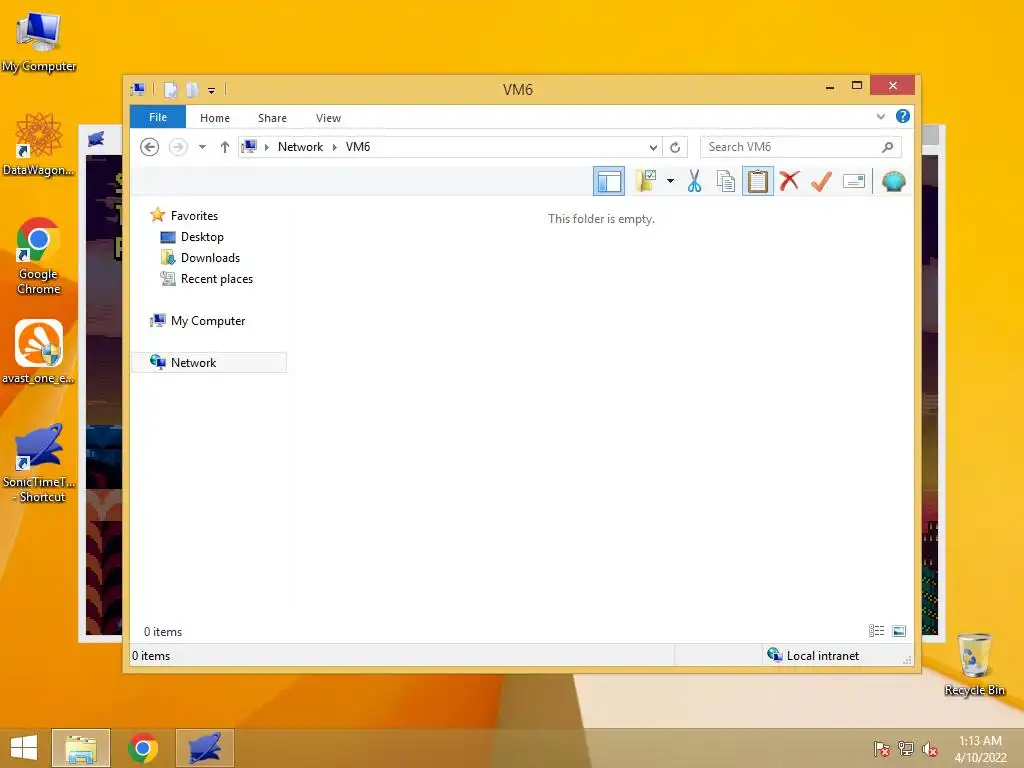
Task: Click the taskbar clock 1:13 AM
Action: click(x=980, y=749)
